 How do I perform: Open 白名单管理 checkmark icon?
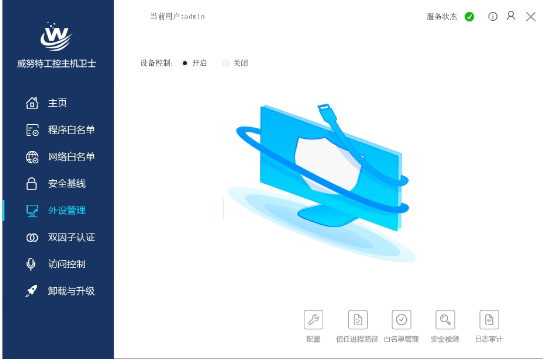tap(401, 319)
